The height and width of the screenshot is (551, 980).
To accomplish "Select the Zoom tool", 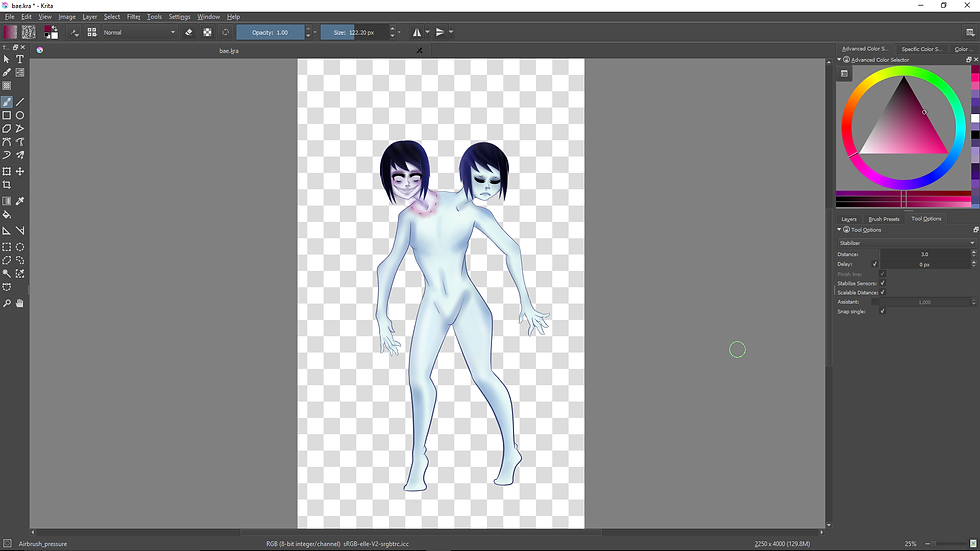I will pos(6,303).
